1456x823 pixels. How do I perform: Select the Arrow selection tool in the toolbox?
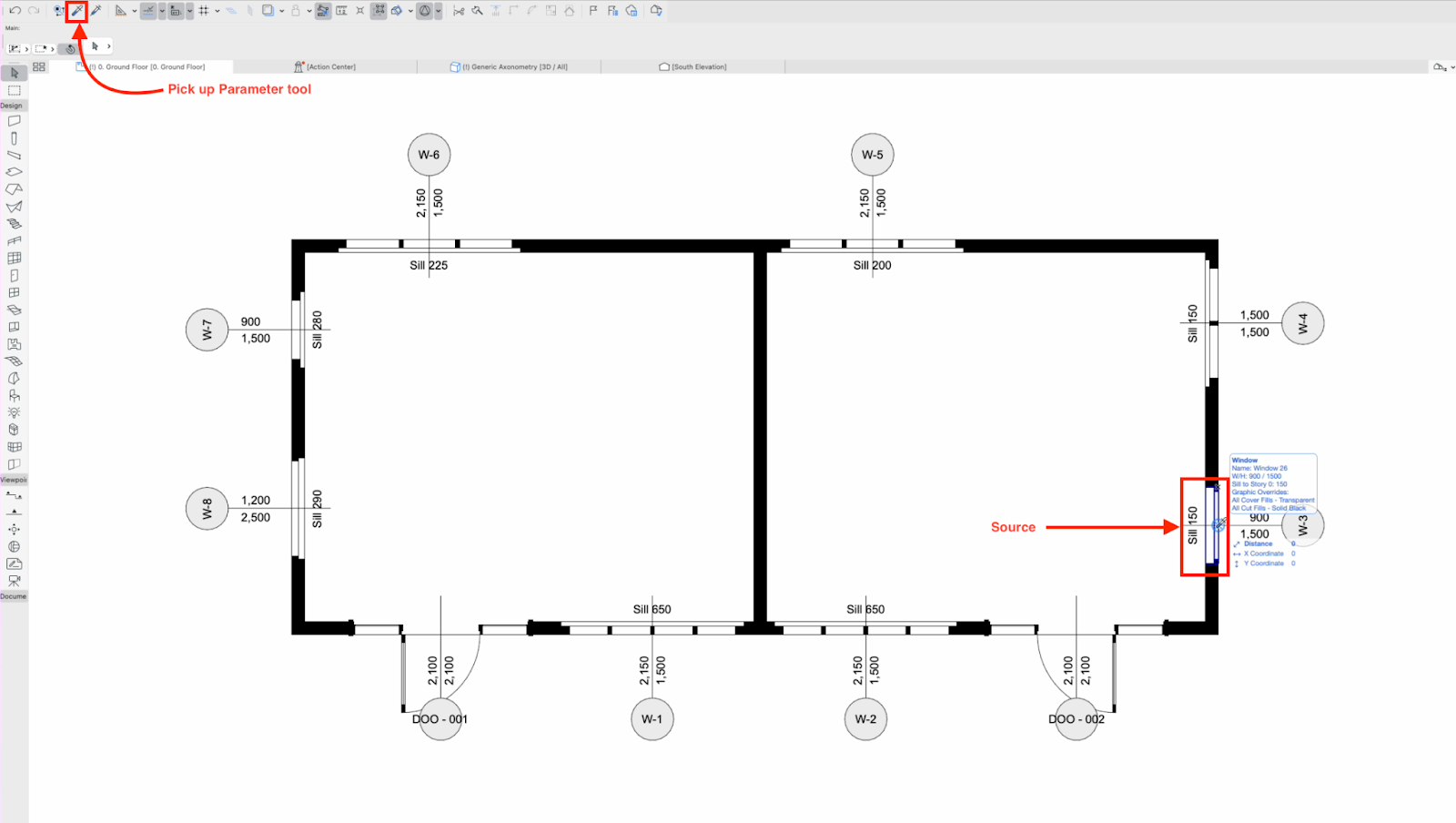14,73
